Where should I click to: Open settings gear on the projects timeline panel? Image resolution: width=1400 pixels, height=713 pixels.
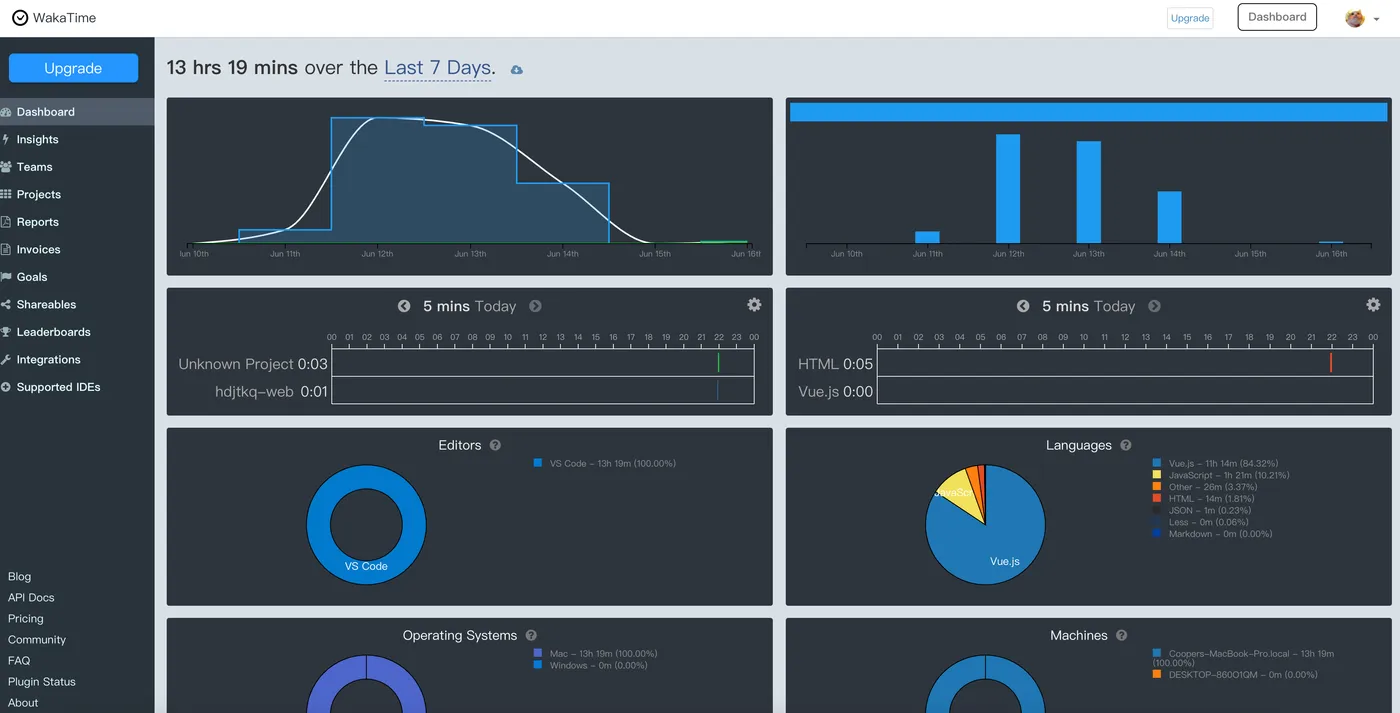[754, 305]
